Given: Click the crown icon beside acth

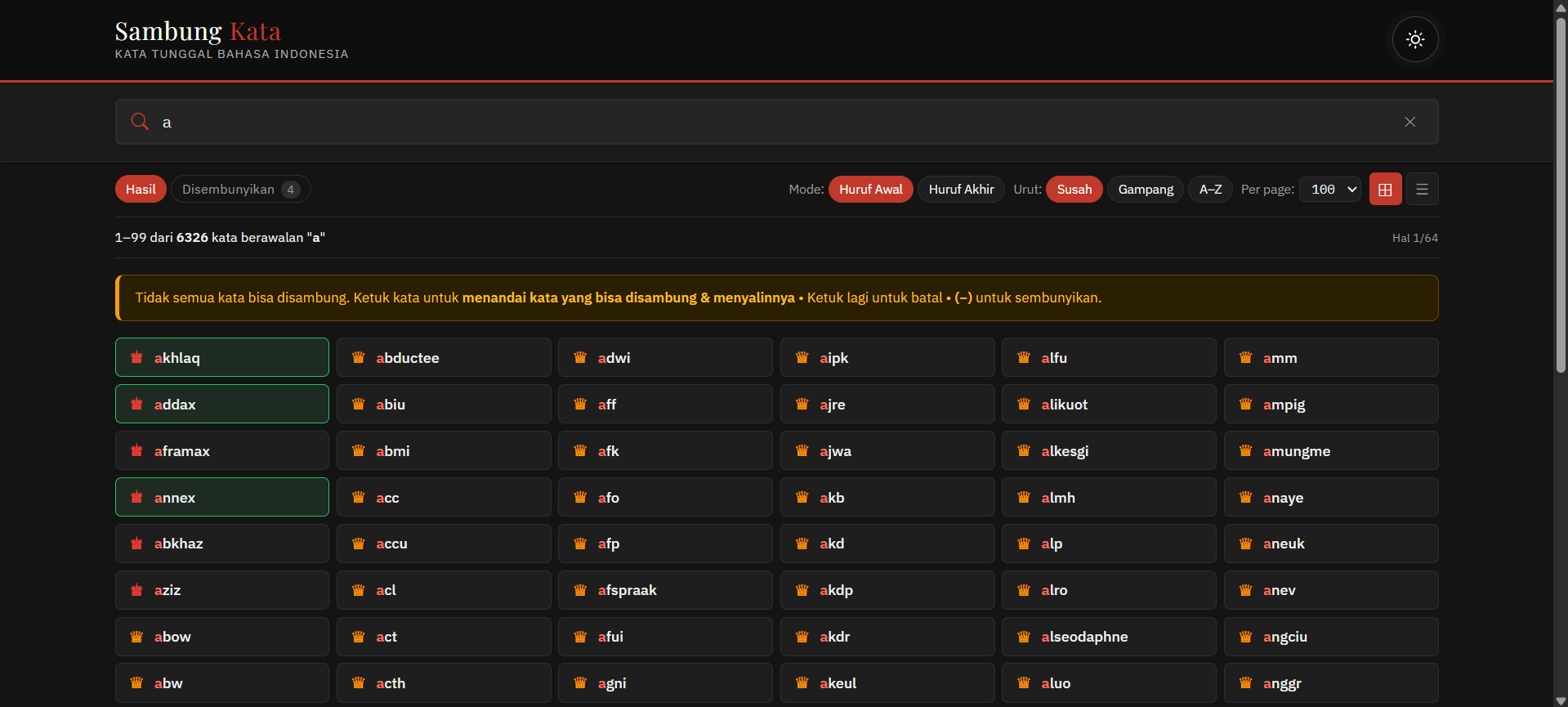Looking at the screenshot, I should (x=358, y=683).
